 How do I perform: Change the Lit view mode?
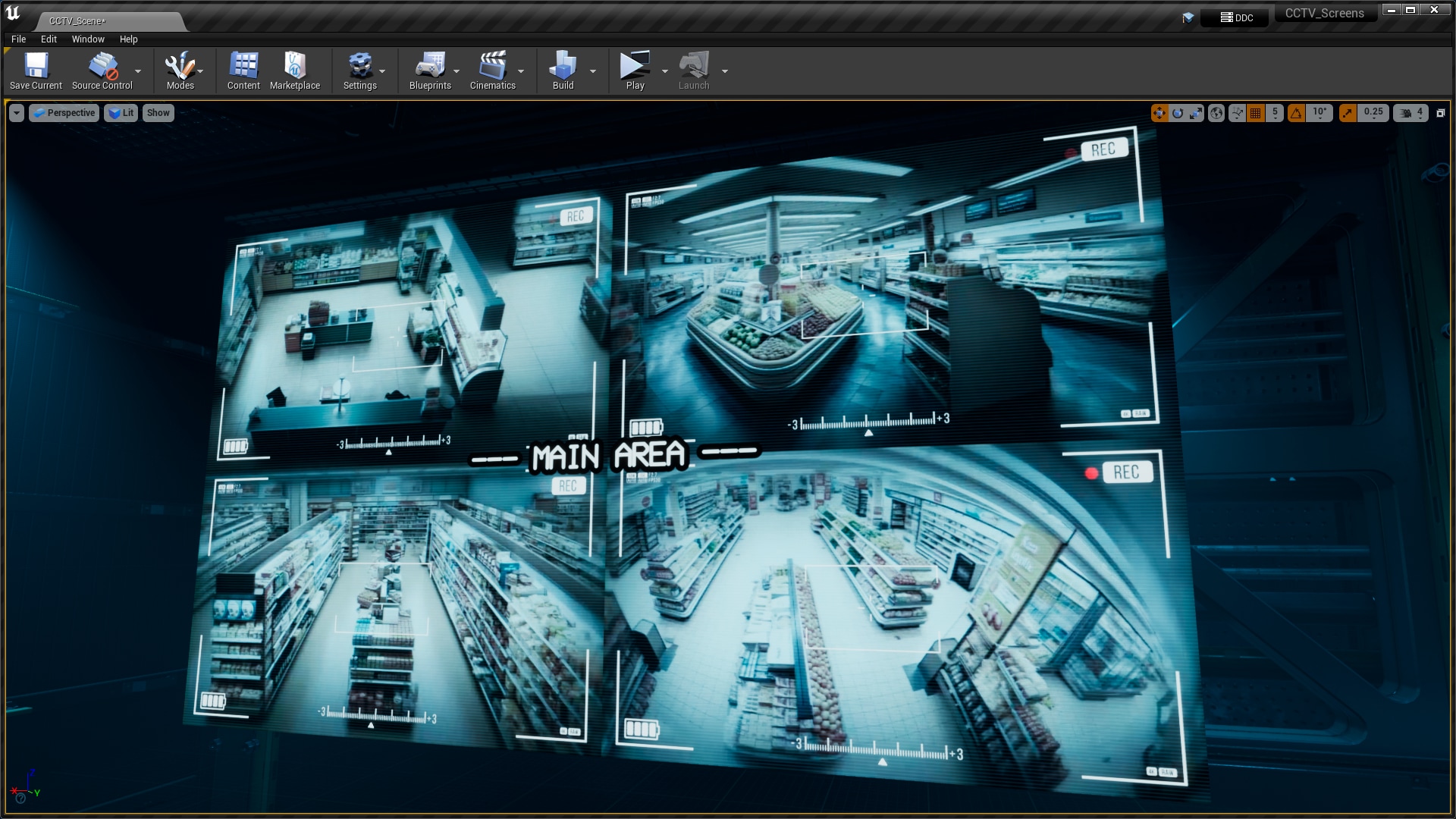pyautogui.click(x=121, y=113)
